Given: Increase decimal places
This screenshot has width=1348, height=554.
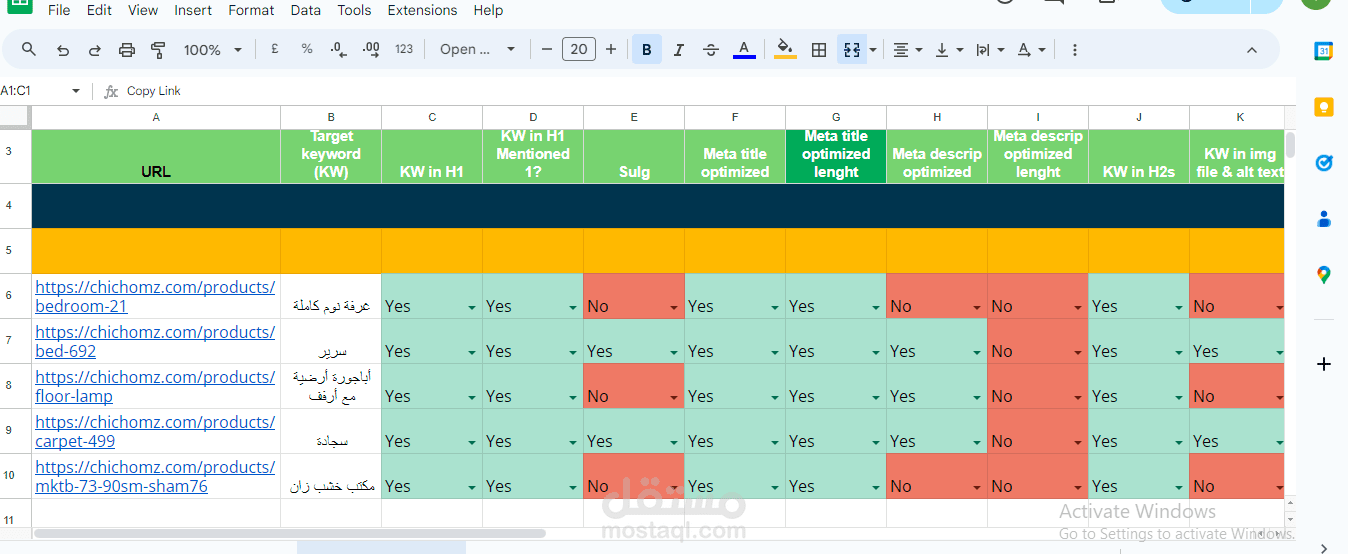Looking at the screenshot, I should click(x=371, y=49).
